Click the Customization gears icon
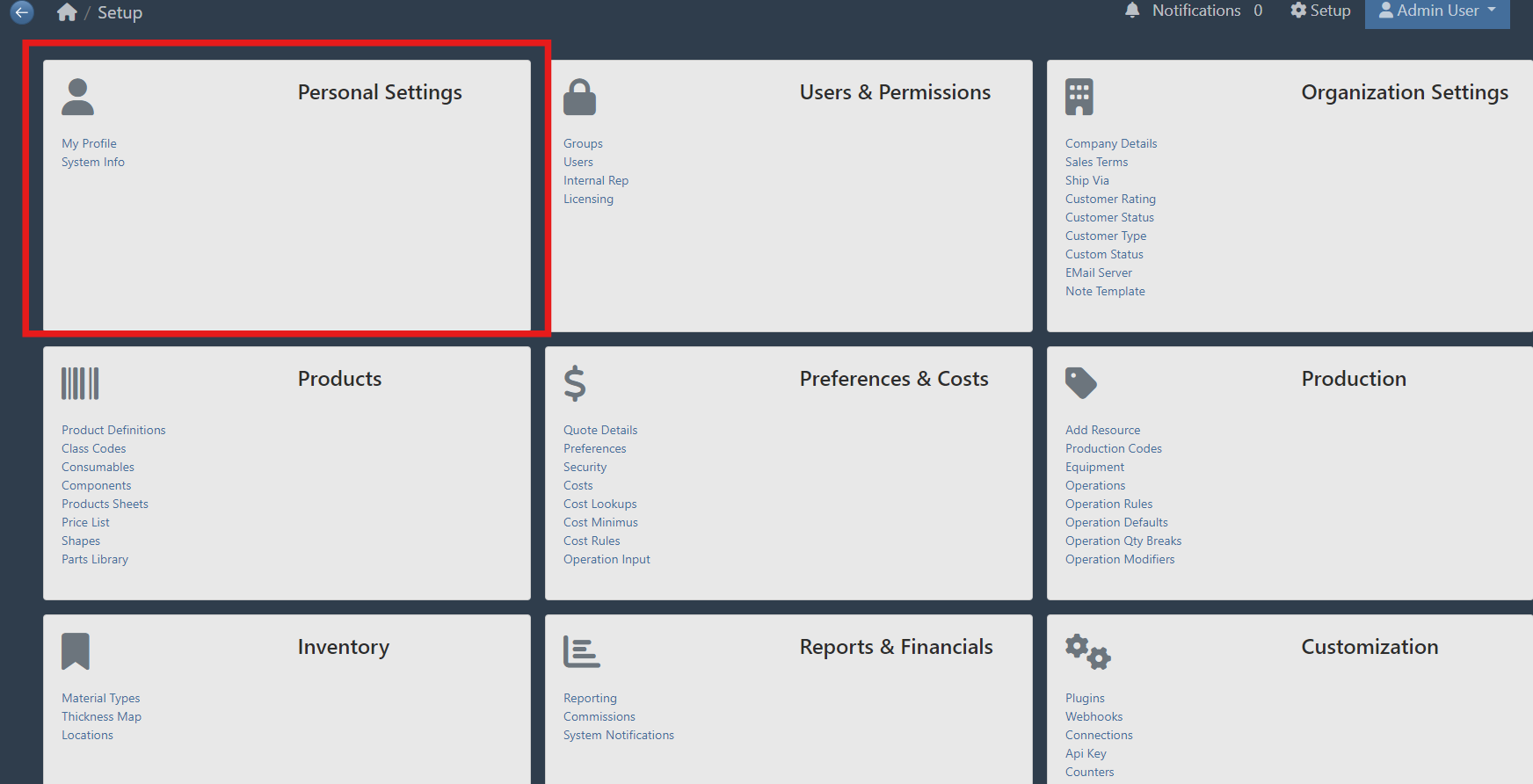1533x784 pixels. [1087, 652]
